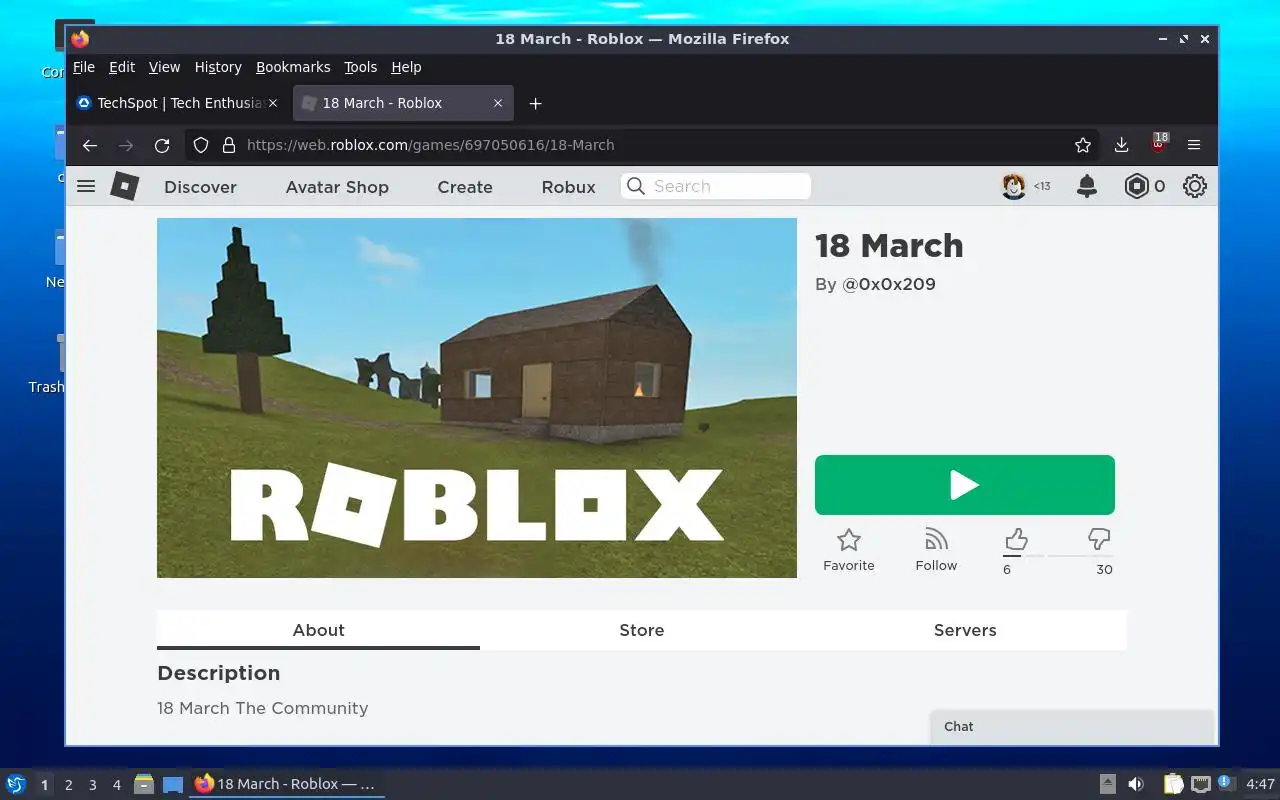Open the desktop start menu icon
The image size is (1280, 800).
[16, 784]
